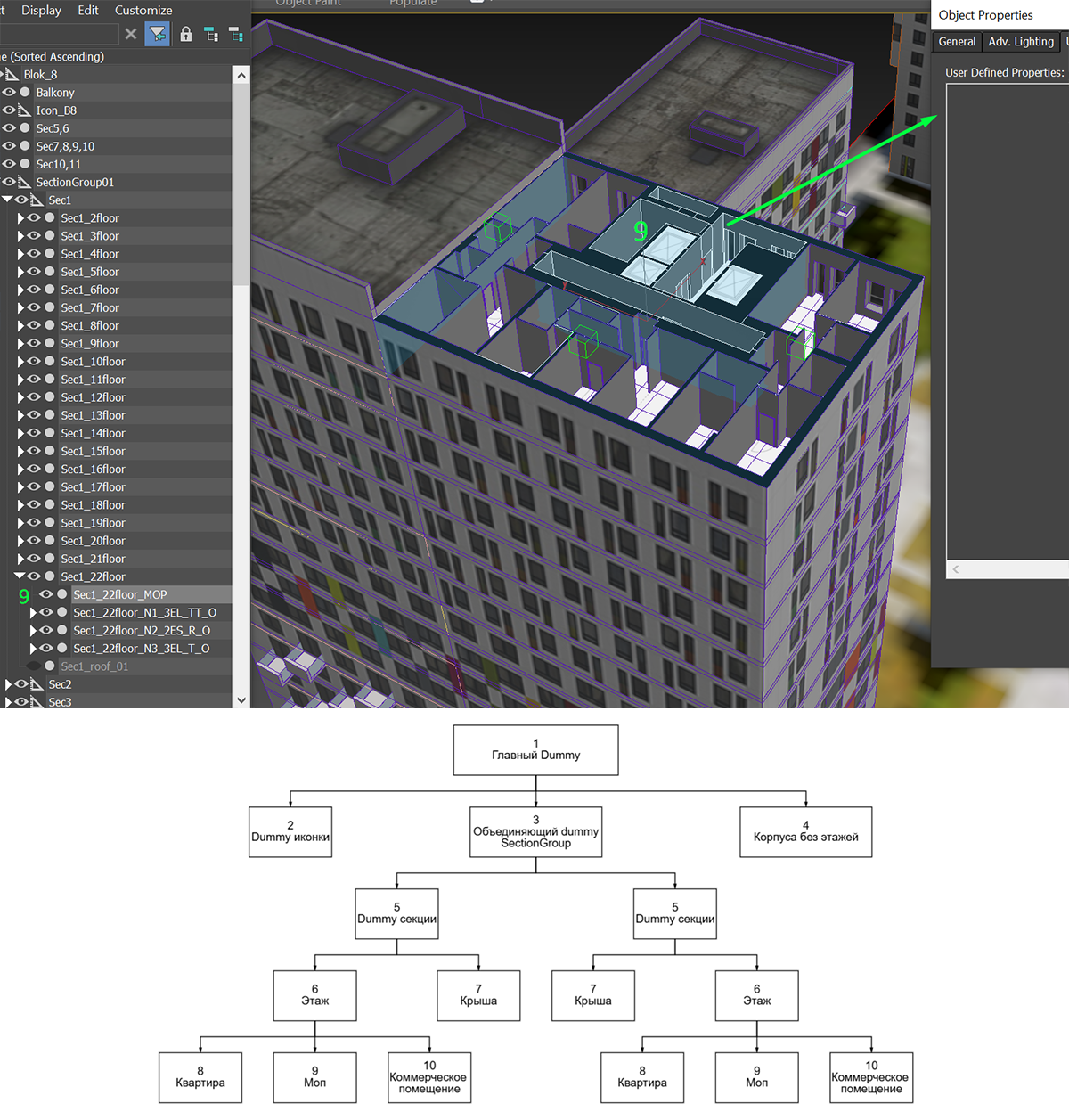Click the first hierarchy sort icon after the padlock
Screen dimensions: 1069x1120
tap(211, 34)
